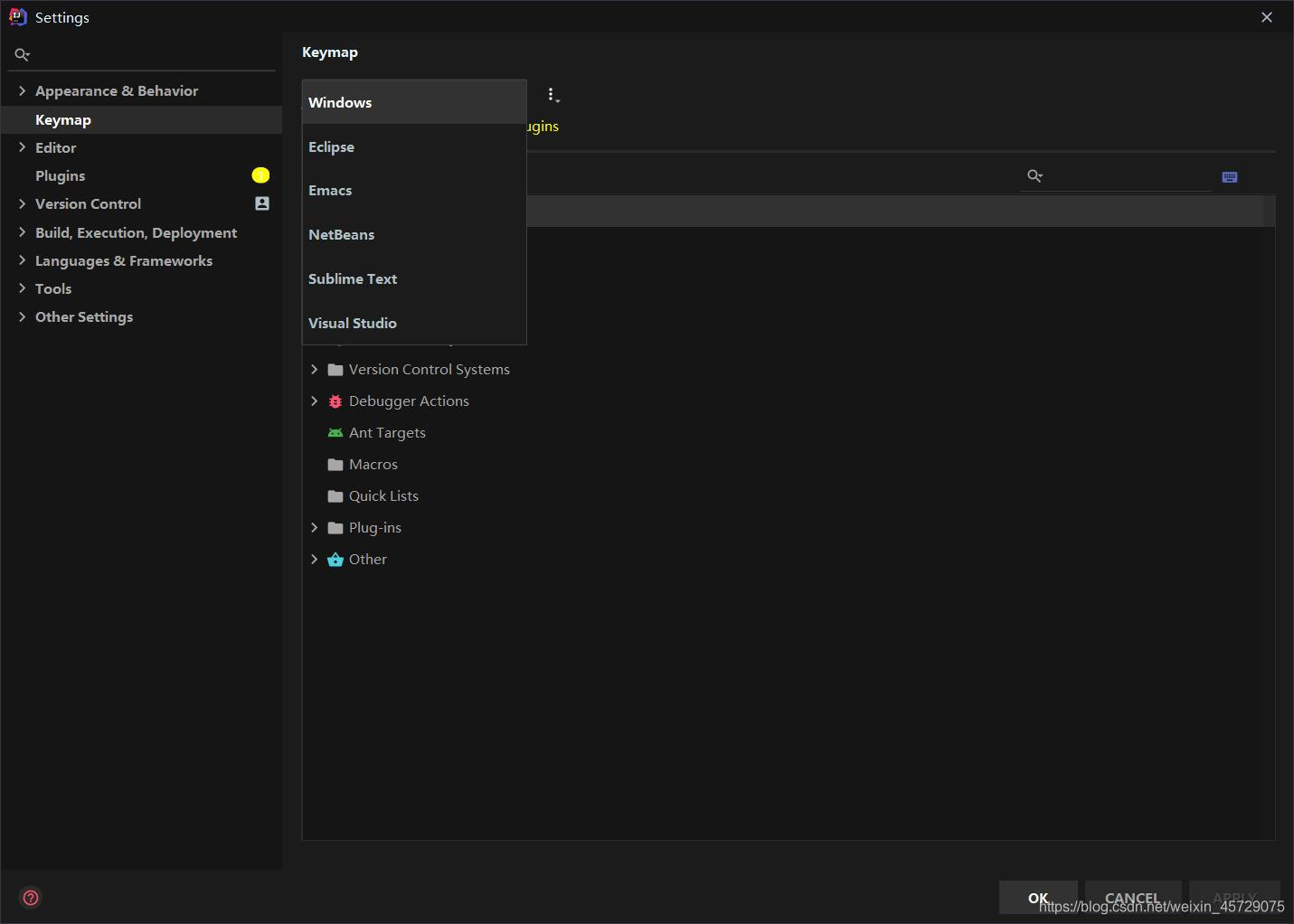Click the Ant Targets ant icon
This screenshot has height=924, width=1294.
(335, 433)
